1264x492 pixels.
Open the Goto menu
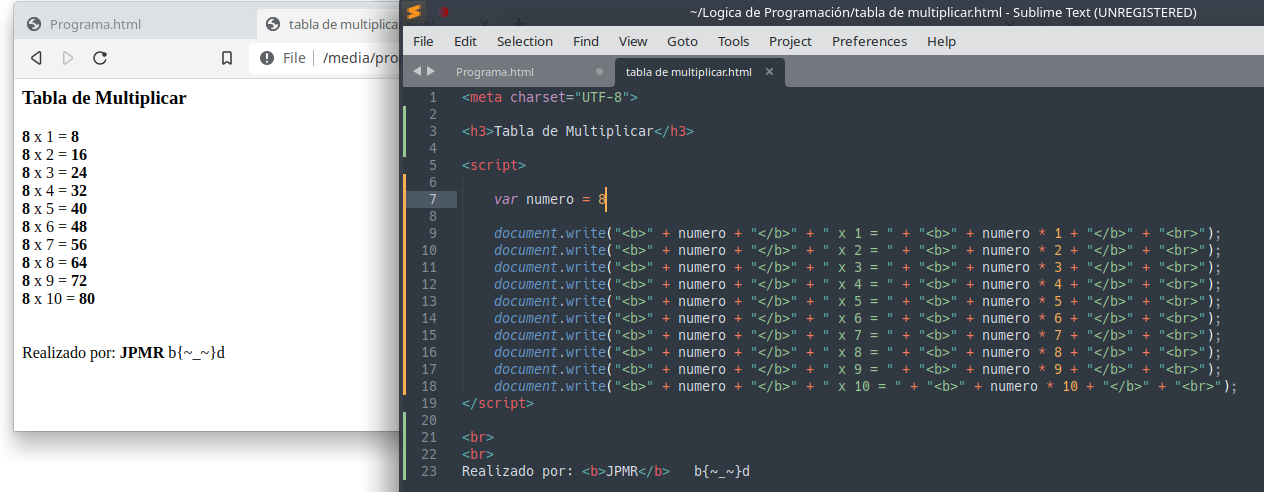tap(682, 41)
